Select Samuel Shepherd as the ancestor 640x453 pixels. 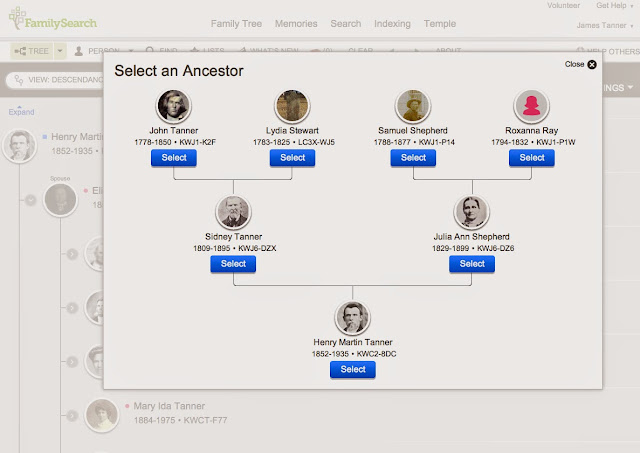point(413,158)
